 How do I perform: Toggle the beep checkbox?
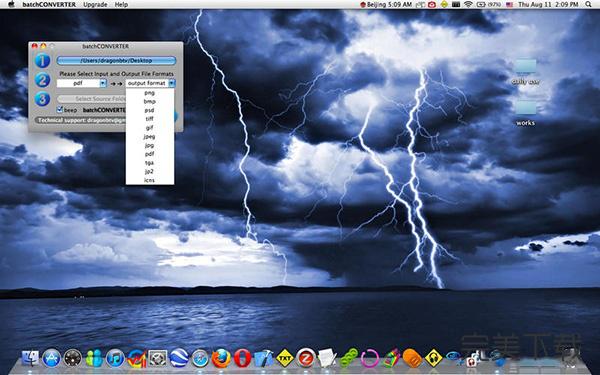pyautogui.click(x=60, y=110)
